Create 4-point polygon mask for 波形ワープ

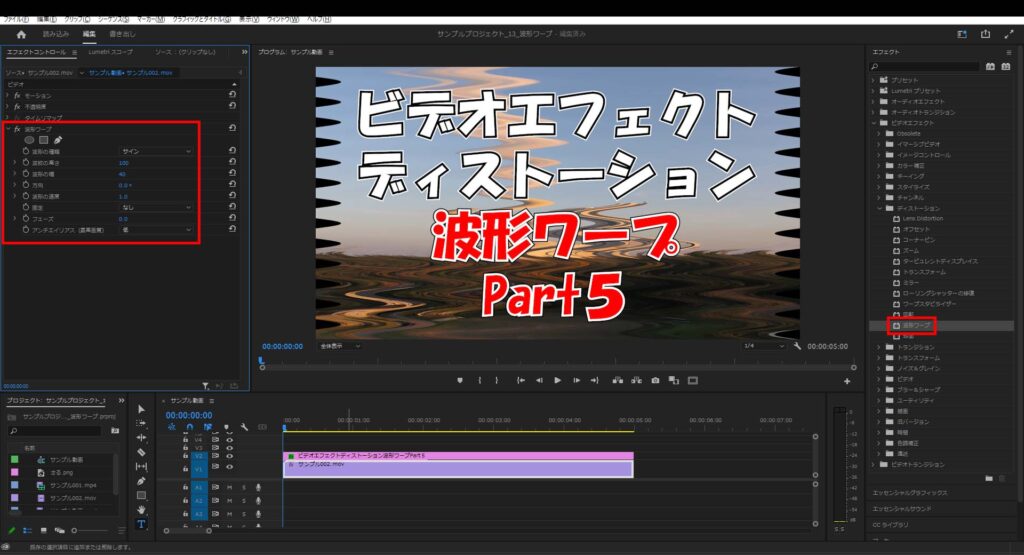44,140
